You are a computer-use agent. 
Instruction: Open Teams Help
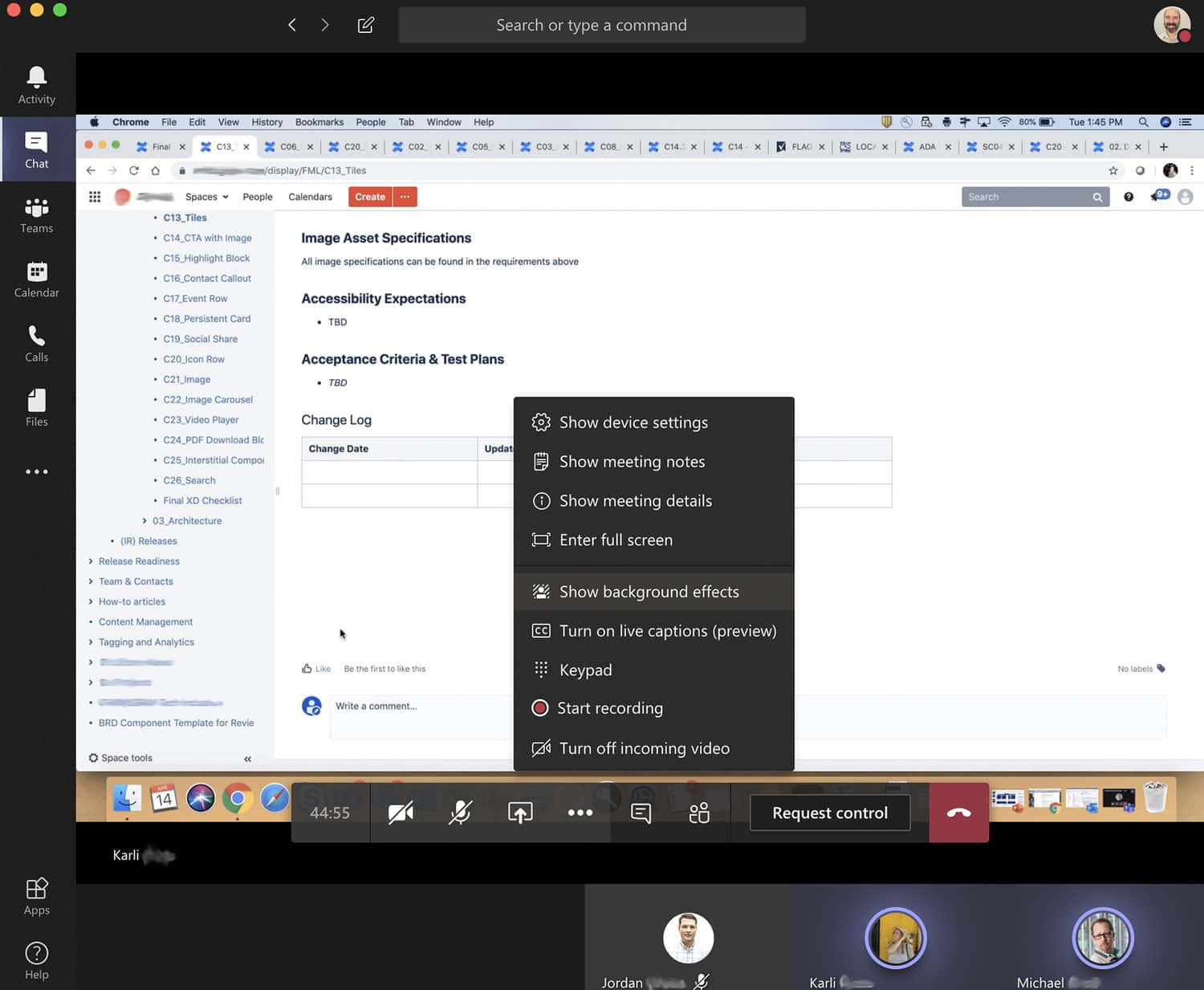coord(37,960)
